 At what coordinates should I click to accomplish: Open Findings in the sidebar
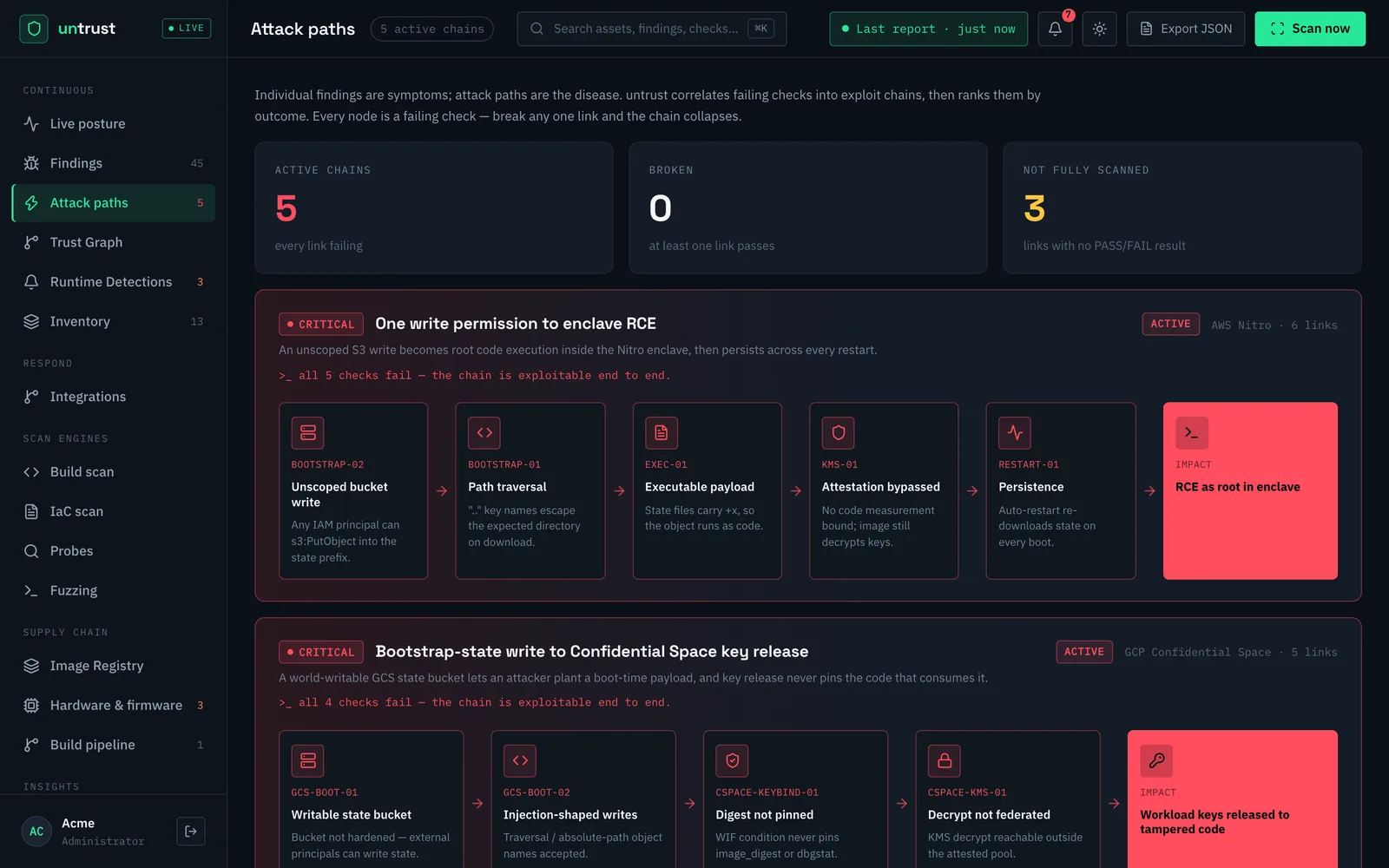click(114, 163)
